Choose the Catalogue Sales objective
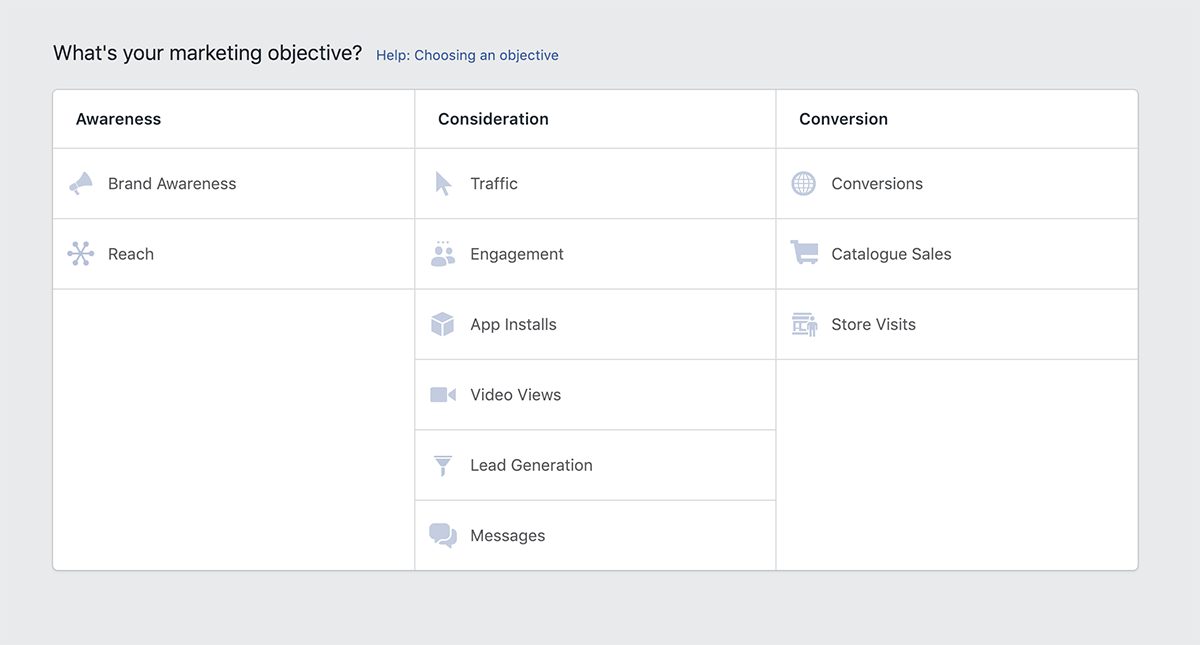The width and height of the screenshot is (1200, 645). coord(957,254)
